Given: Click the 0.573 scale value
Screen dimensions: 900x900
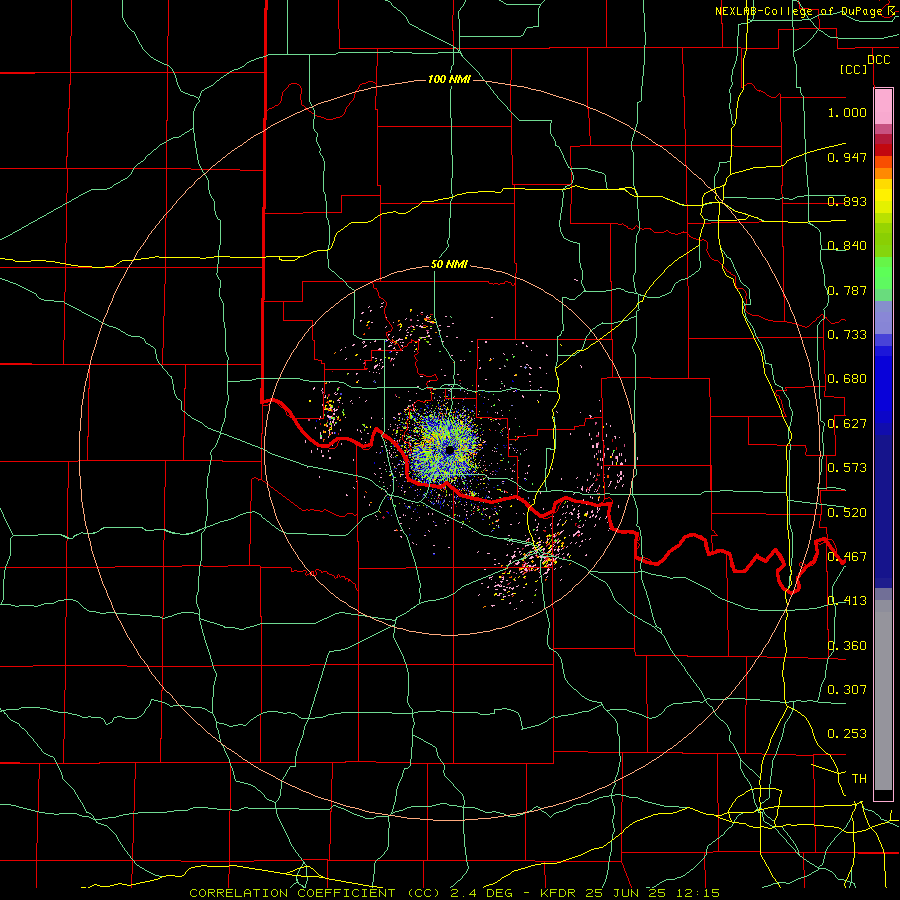Looking at the screenshot, I should click(x=847, y=468).
